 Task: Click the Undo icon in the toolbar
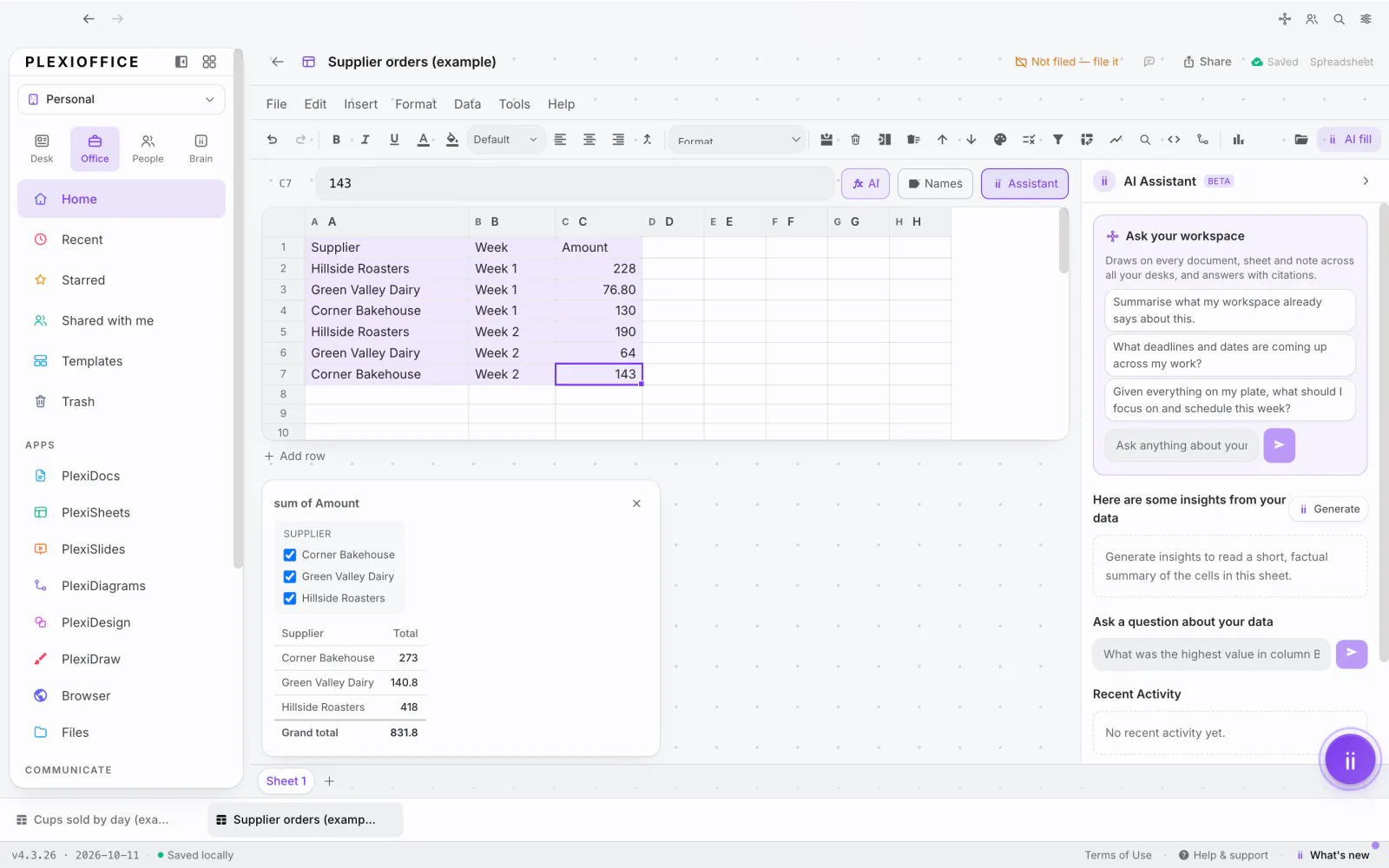[272, 140]
